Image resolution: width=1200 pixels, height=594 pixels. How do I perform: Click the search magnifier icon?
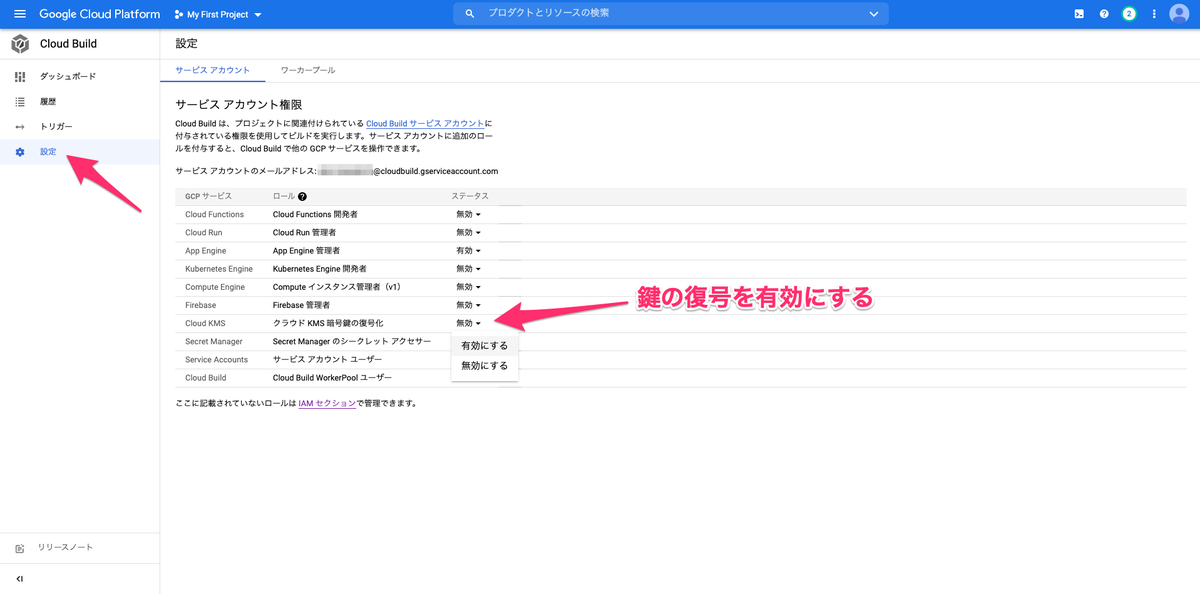click(470, 14)
